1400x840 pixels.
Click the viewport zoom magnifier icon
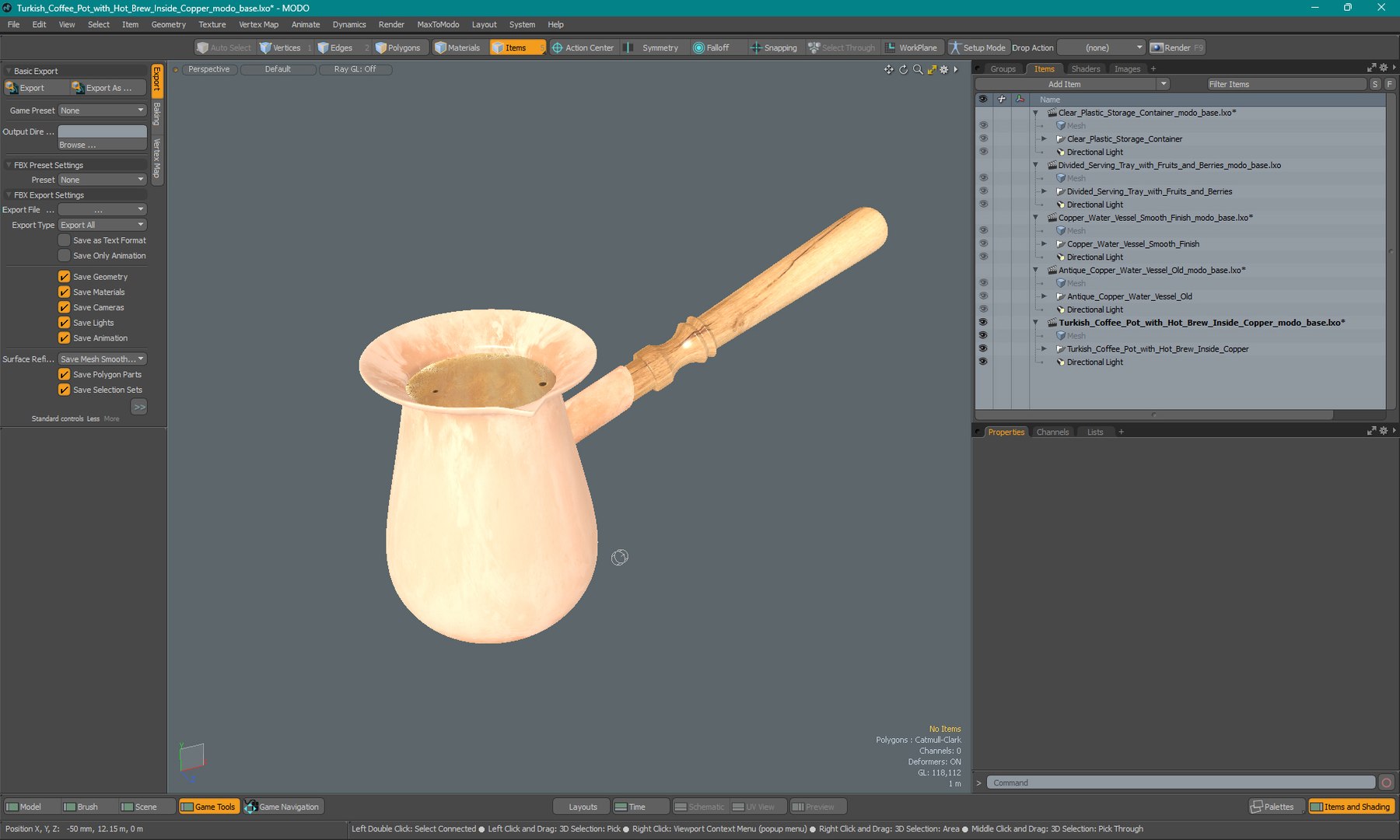coord(918,69)
